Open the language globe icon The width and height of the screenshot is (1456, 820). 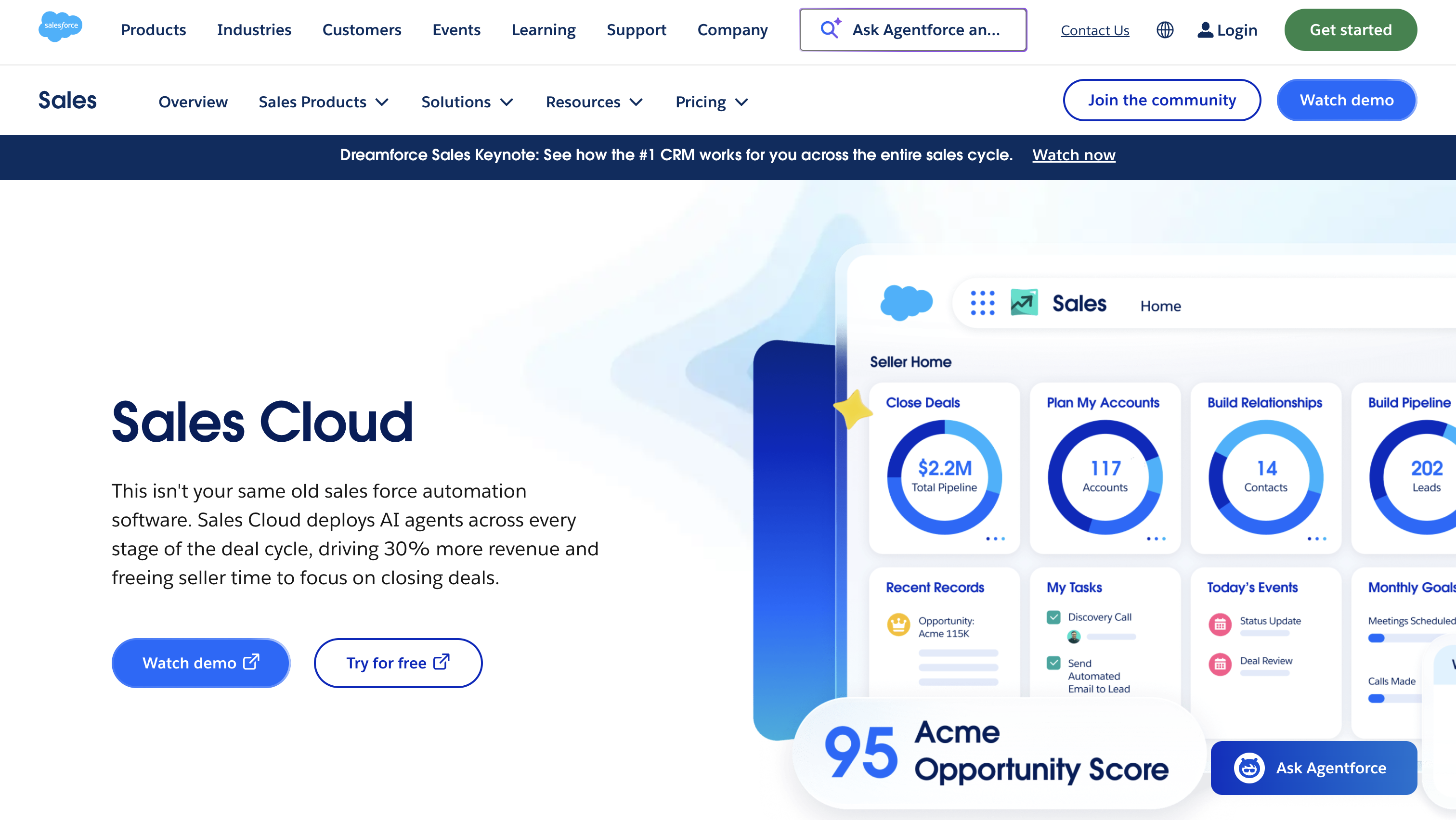click(x=1165, y=30)
